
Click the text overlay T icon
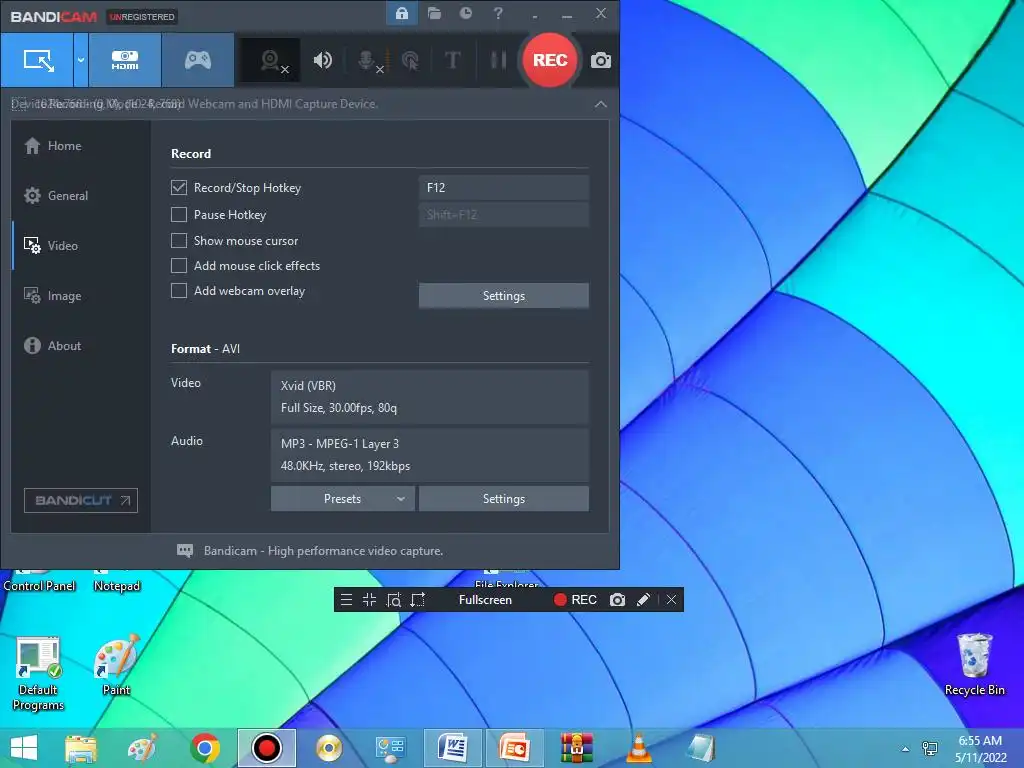point(452,60)
